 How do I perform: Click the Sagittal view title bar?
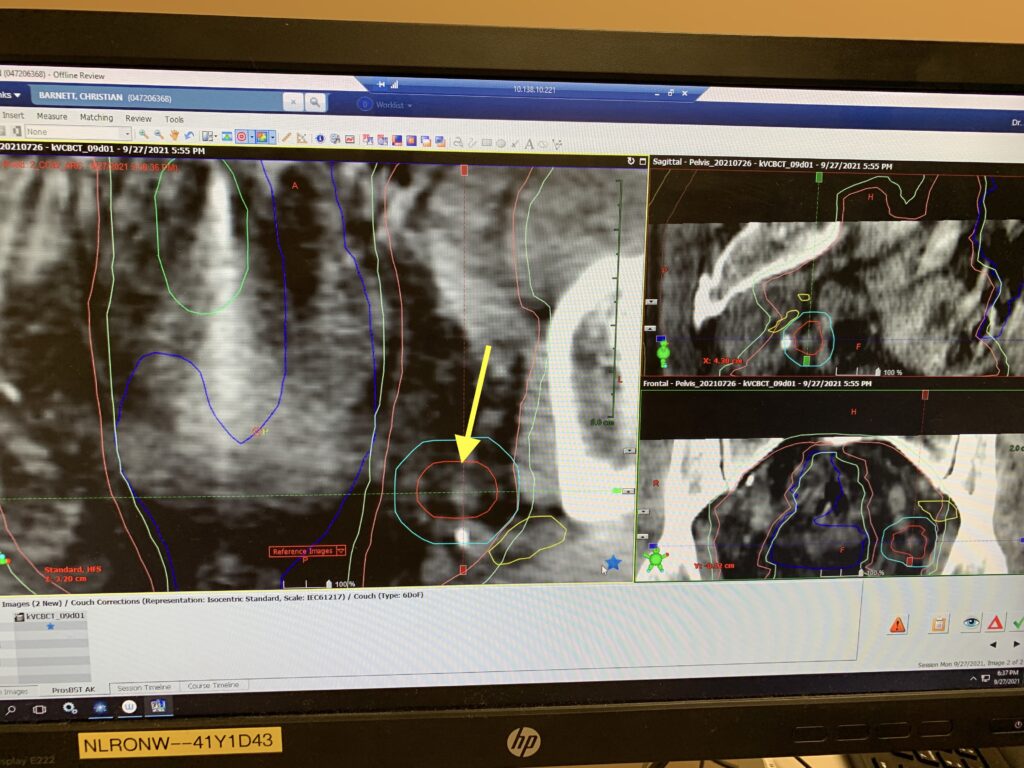click(x=836, y=165)
